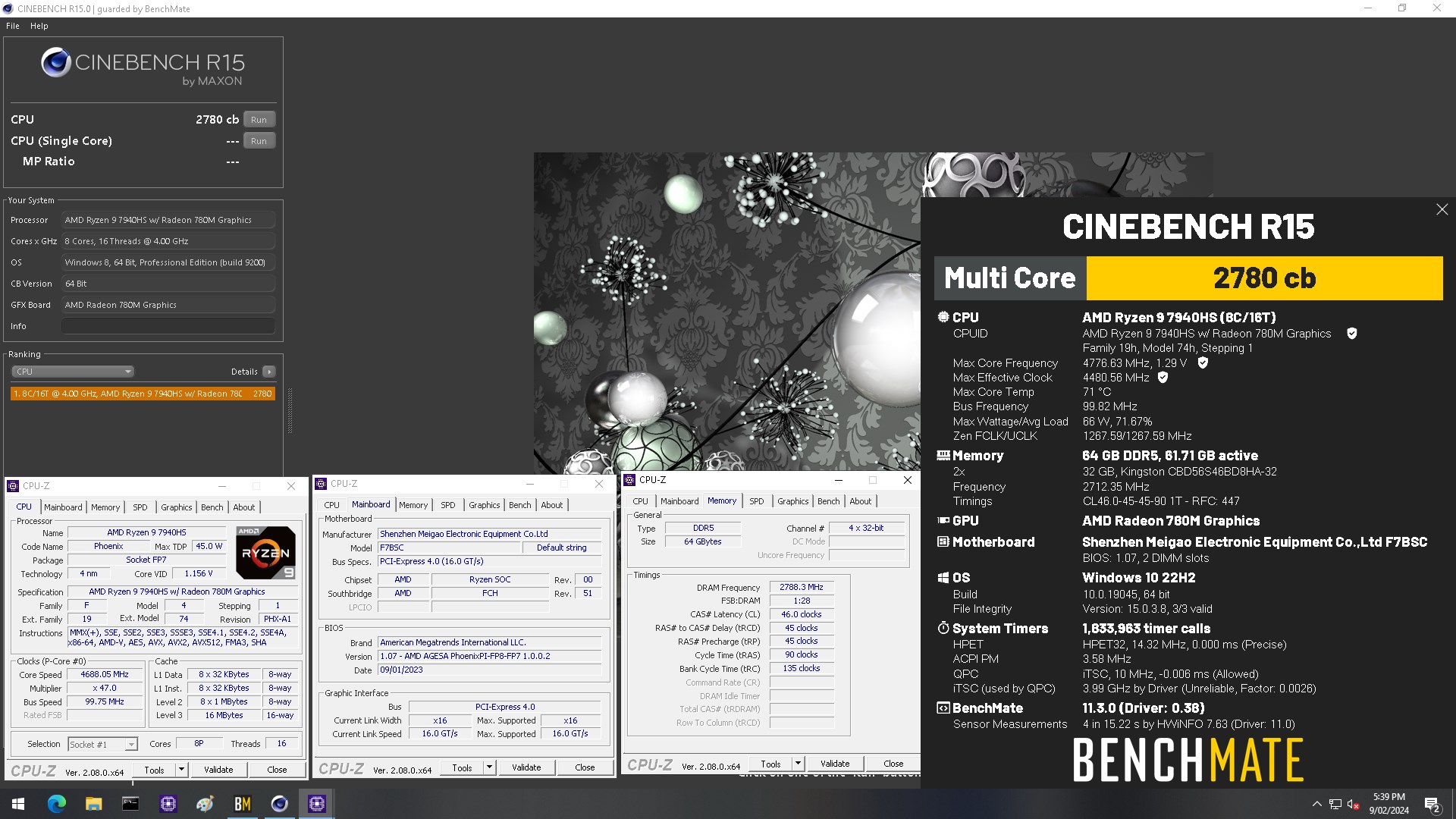Open the Bench tab in CPU-Z CPU window
This screenshot has height=819, width=1456.
click(x=212, y=507)
